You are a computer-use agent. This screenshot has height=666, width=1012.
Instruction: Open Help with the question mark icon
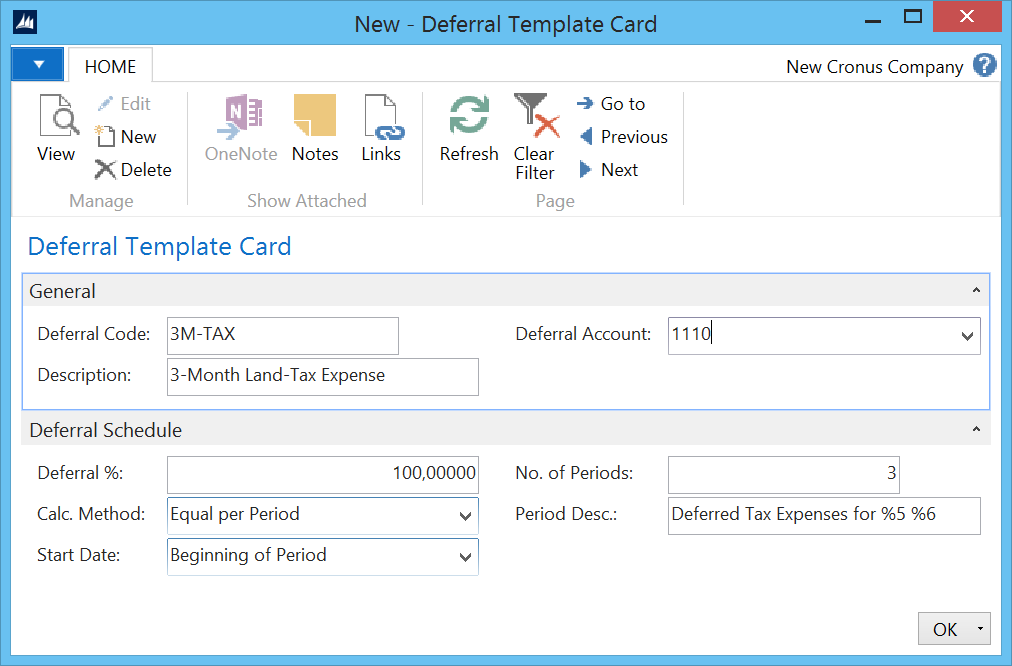[x=984, y=66]
